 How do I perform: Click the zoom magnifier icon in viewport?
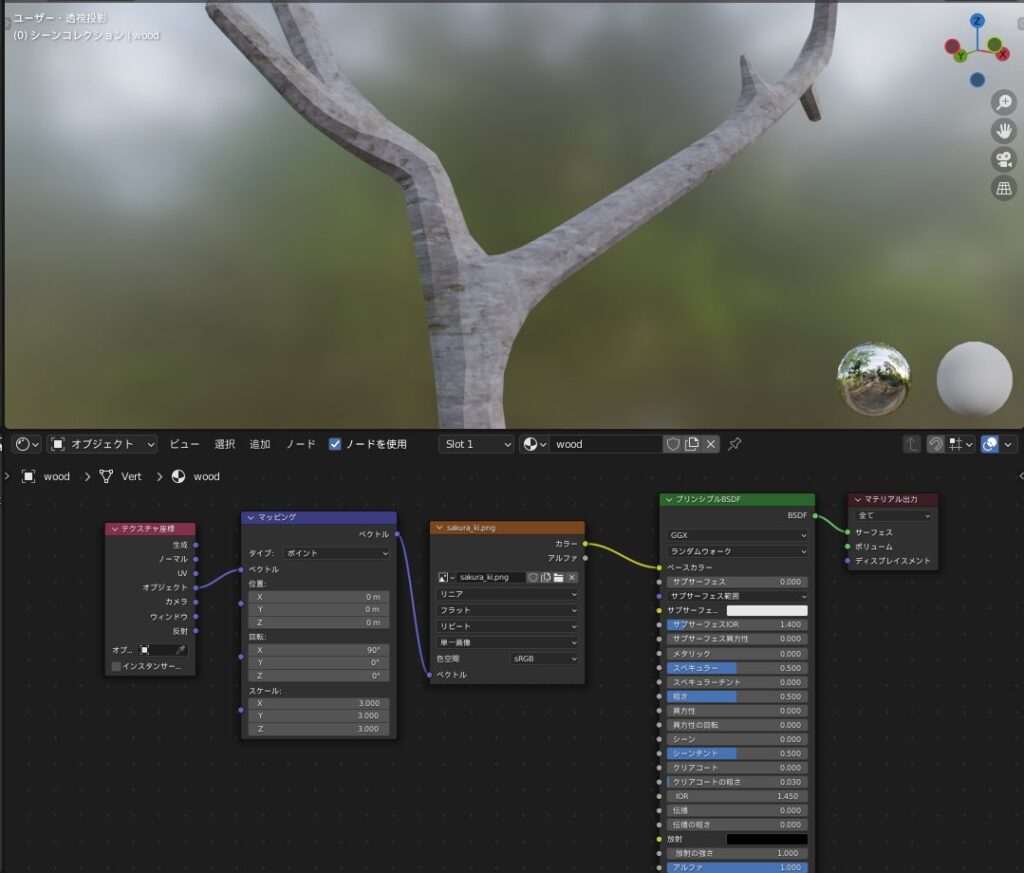click(x=1003, y=102)
